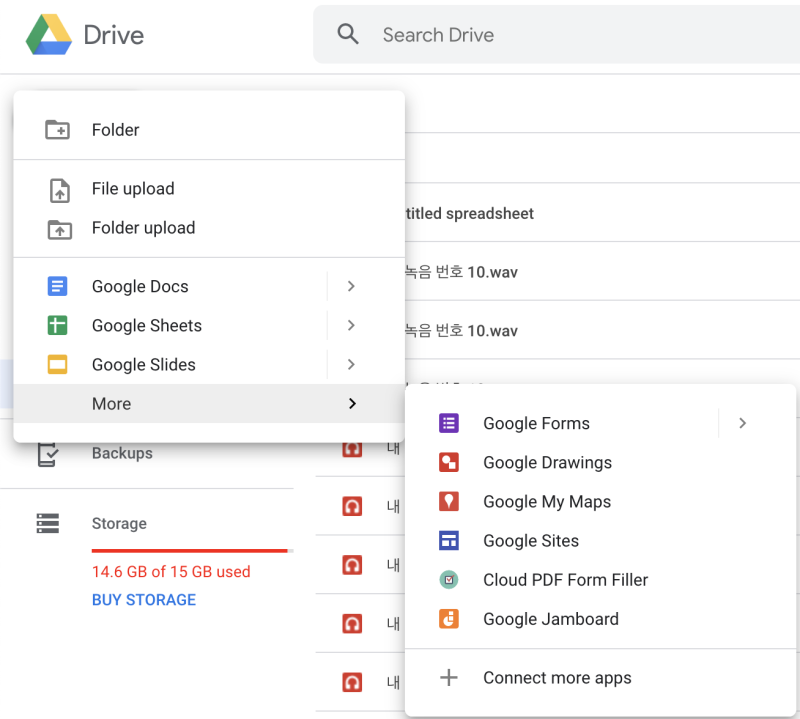The width and height of the screenshot is (800, 719).
Task: Click the magnifying glass search icon
Action: (x=348, y=35)
